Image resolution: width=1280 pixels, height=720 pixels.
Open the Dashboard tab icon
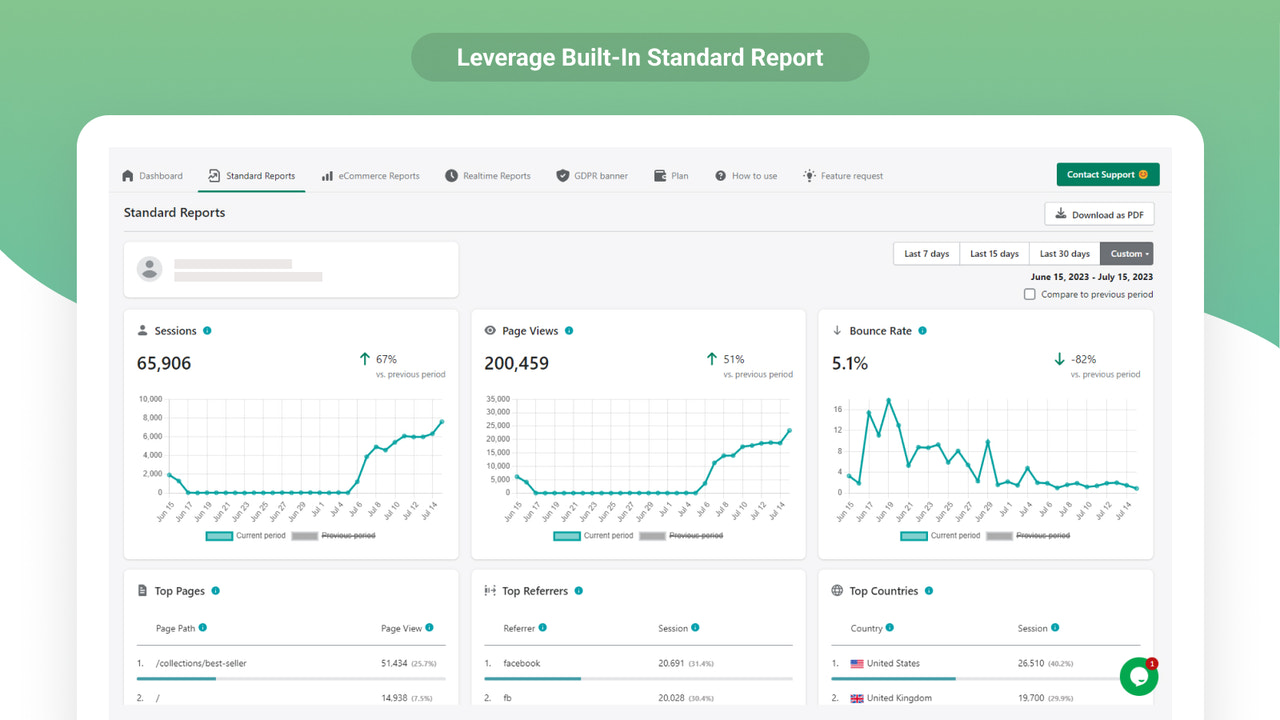click(x=129, y=175)
